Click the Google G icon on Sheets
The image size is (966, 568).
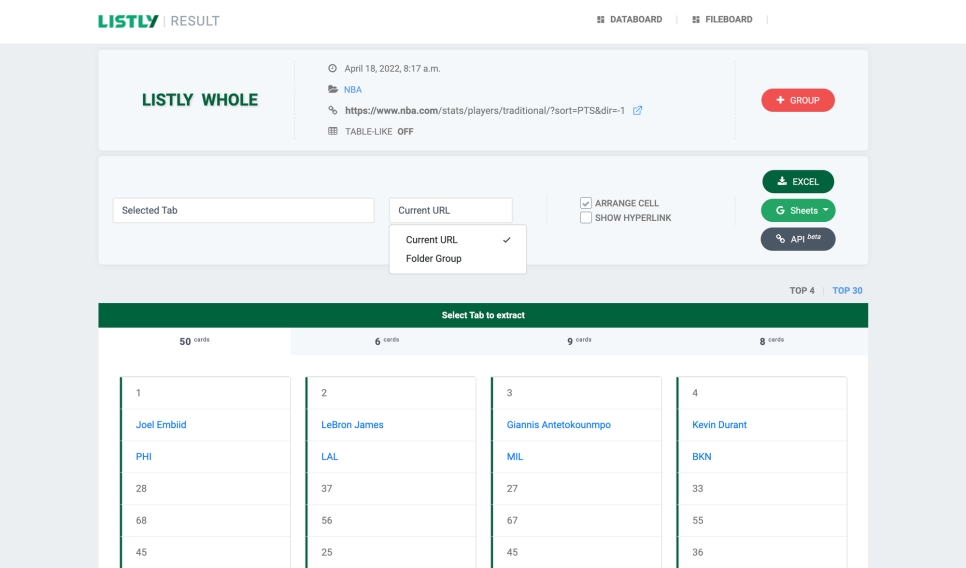point(780,210)
